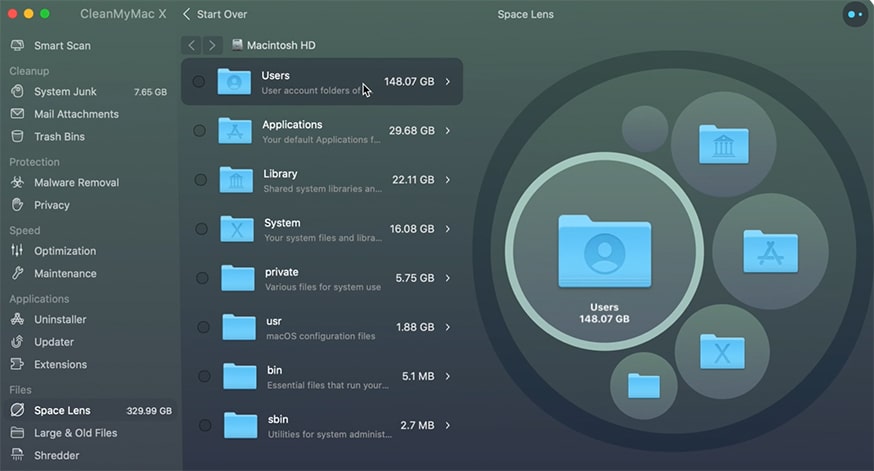Viewport: 874px width, 471px height.
Task: Select the Users folder checkbox
Action: tap(198, 81)
